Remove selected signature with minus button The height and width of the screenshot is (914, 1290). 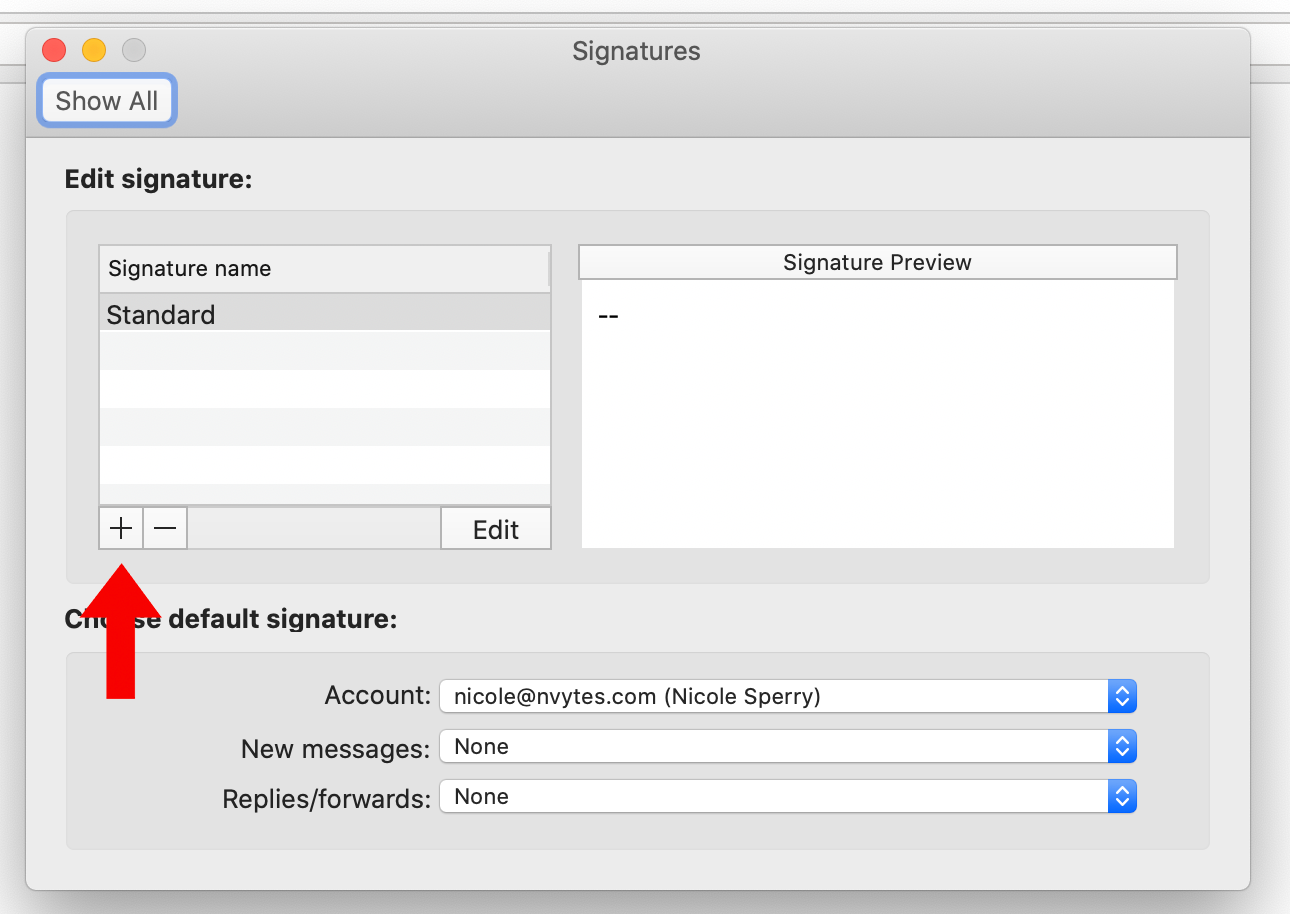pyautogui.click(x=165, y=528)
